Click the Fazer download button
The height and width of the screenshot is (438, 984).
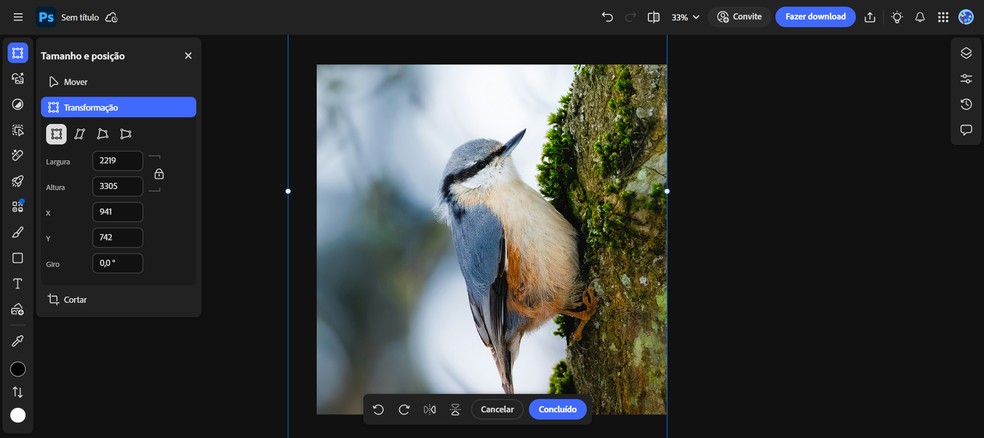pos(815,17)
